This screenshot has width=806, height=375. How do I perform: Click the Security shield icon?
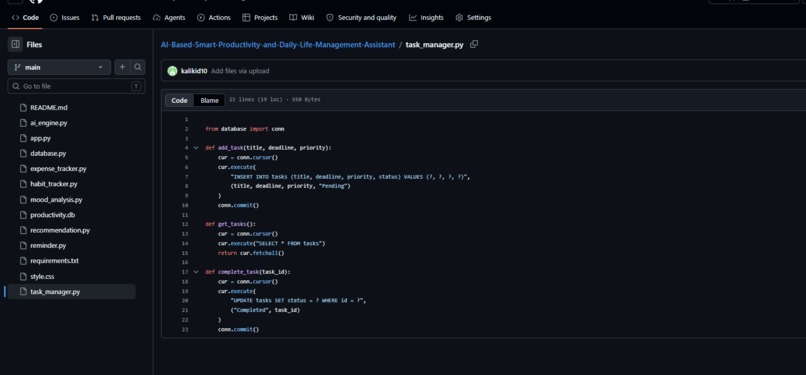coord(329,17)
